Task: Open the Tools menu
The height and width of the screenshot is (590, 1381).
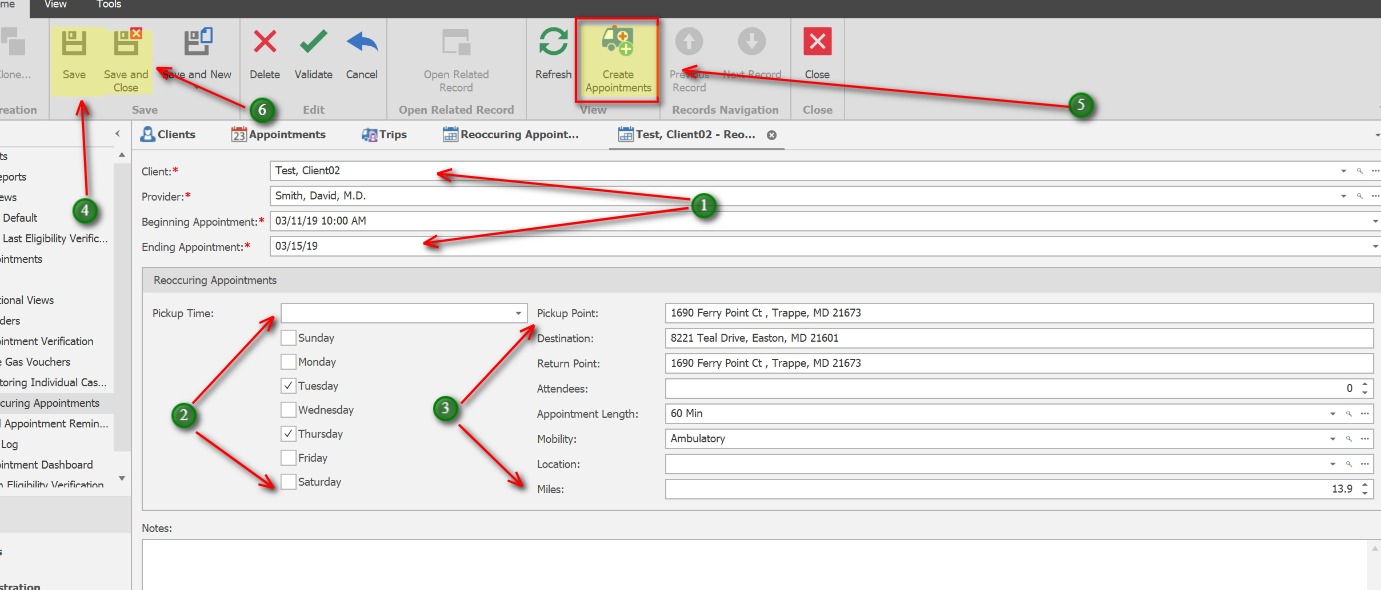Action: pos(109,4)
